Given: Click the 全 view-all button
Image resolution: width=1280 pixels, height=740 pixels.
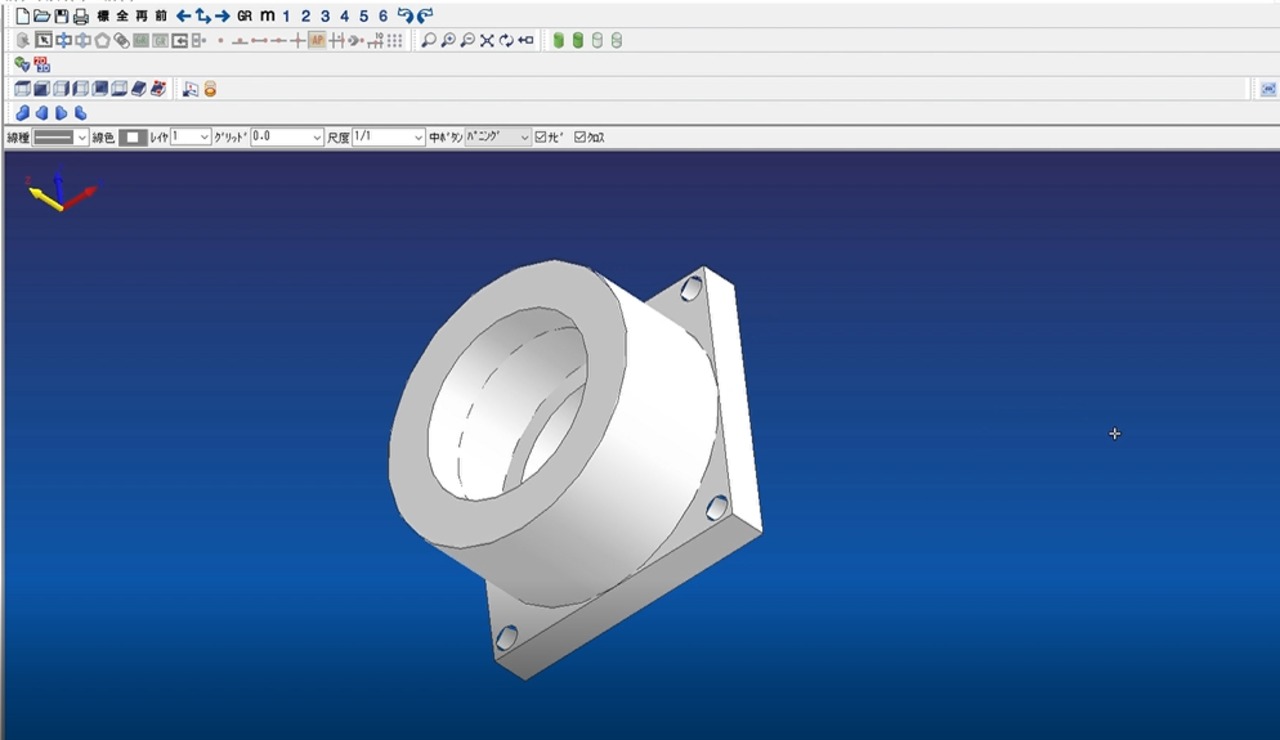Looking at the screenshot, I should [x=122, y=16].
